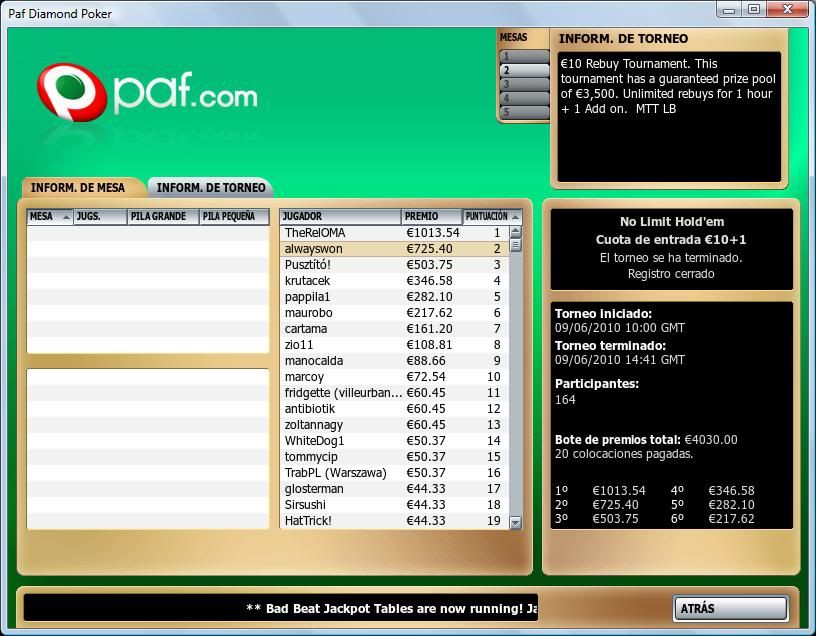Click the €10 Rebuy Tournament description text

668,86
